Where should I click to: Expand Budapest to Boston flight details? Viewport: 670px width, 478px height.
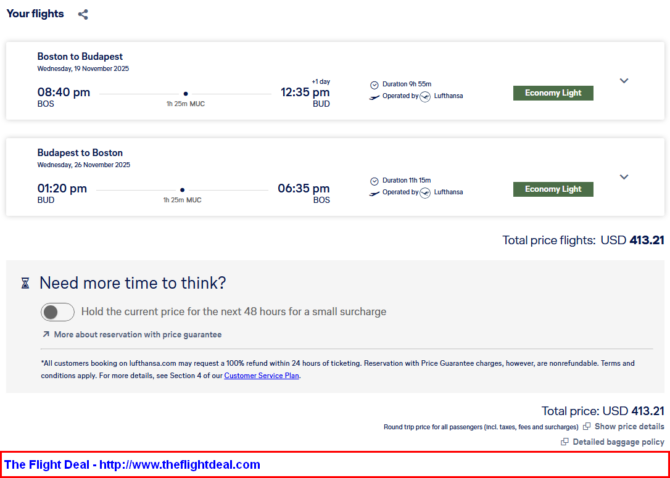point(624,177)
